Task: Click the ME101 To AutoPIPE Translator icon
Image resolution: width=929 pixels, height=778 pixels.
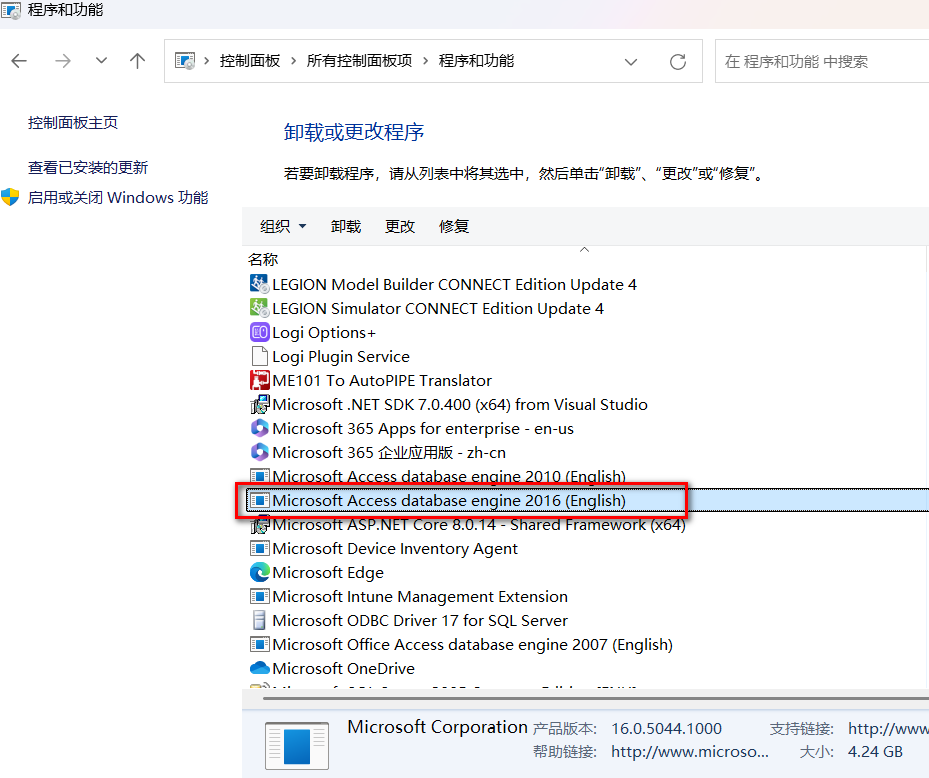Action: tap(260, 380)
